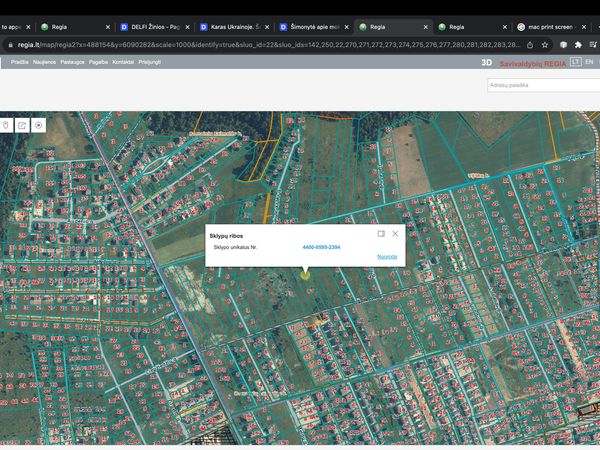Switch the map to 3D view
This screenshot has width=600, height=450.
[487, 63]
